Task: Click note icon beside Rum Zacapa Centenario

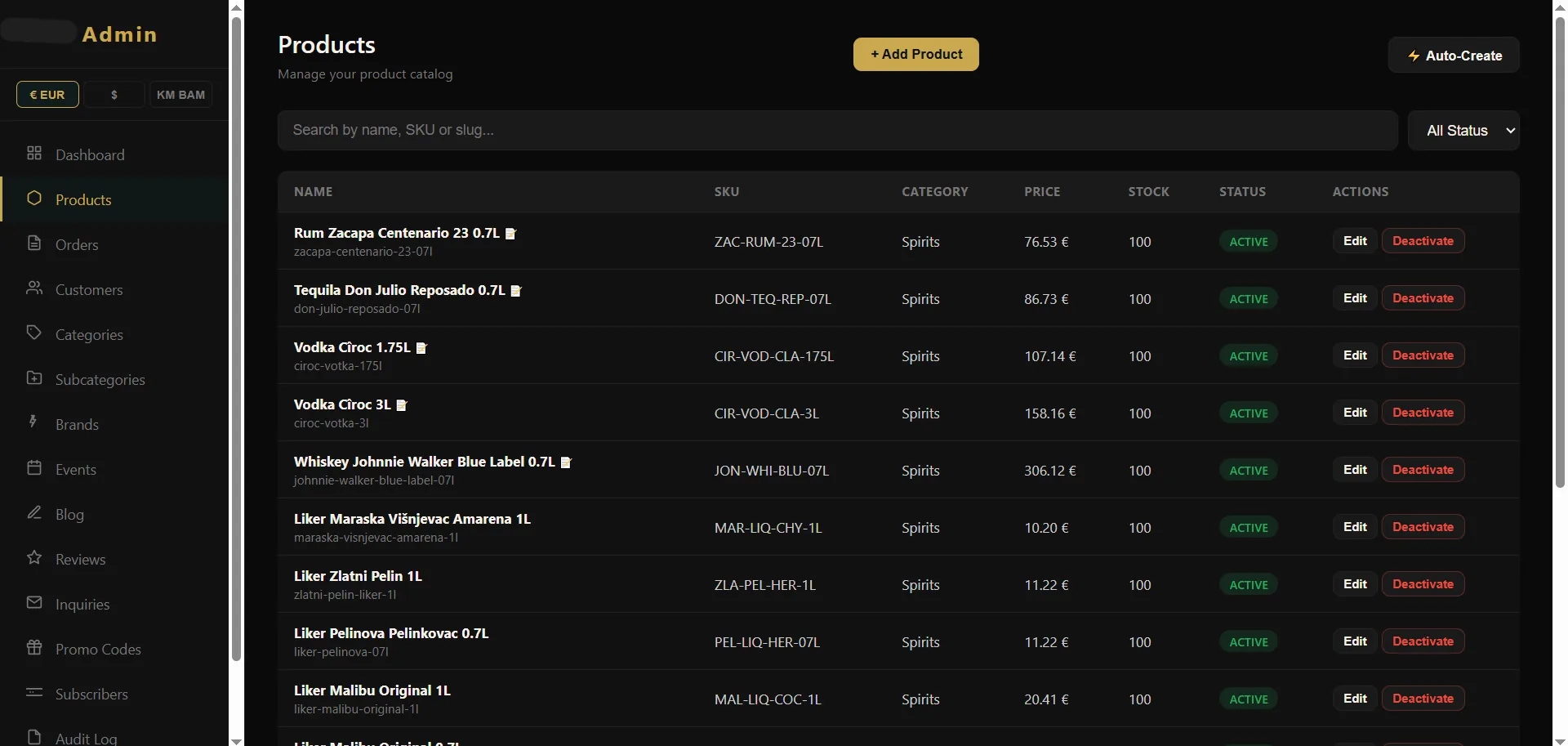Action: [x=510, y=234]
